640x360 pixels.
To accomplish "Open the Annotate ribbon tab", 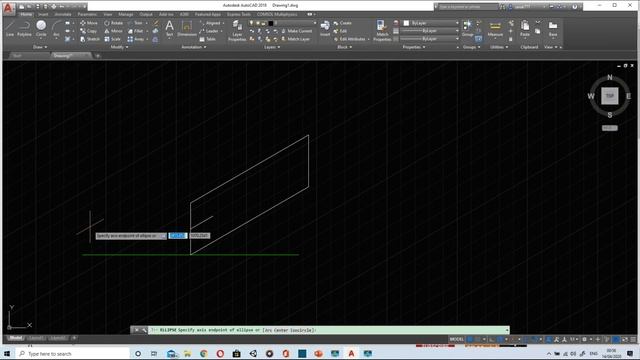I will (x=63, y=14).
